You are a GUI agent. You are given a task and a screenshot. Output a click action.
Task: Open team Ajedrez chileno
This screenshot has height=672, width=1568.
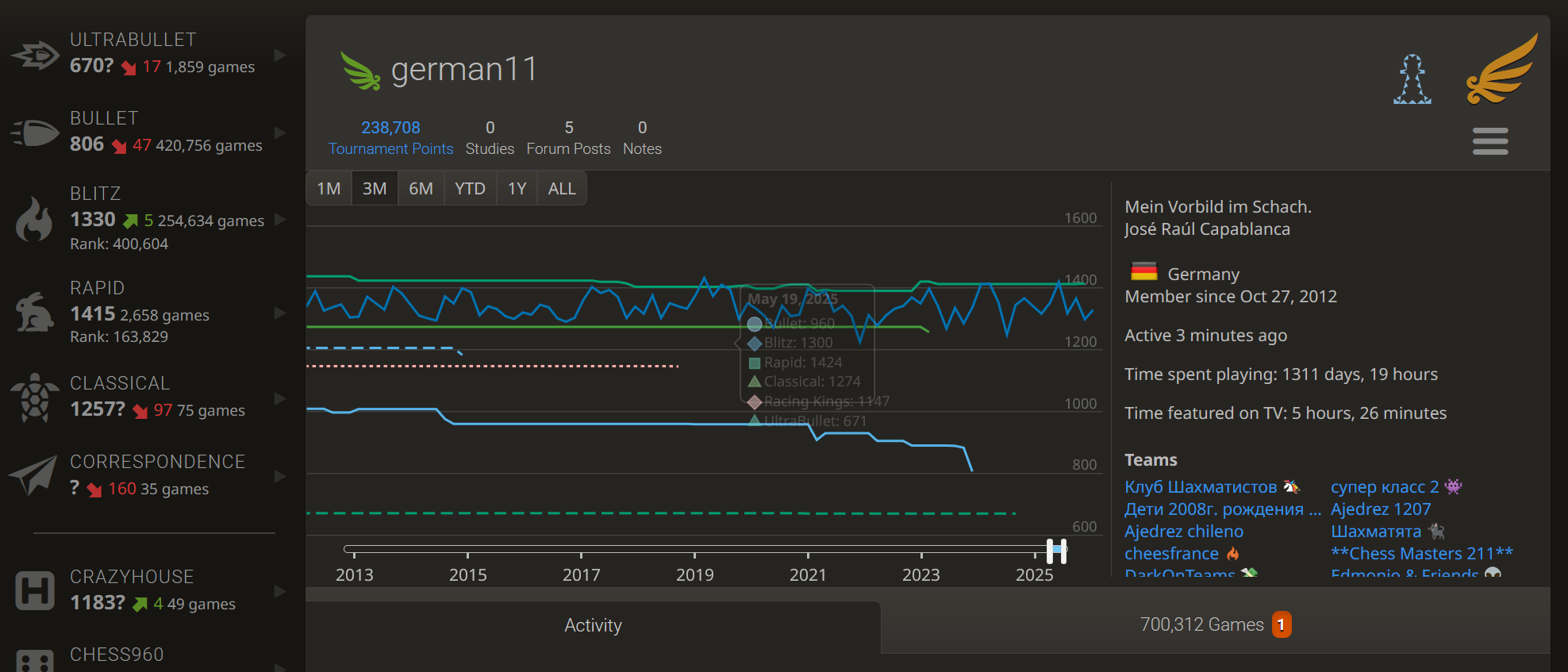[1184, 531]
